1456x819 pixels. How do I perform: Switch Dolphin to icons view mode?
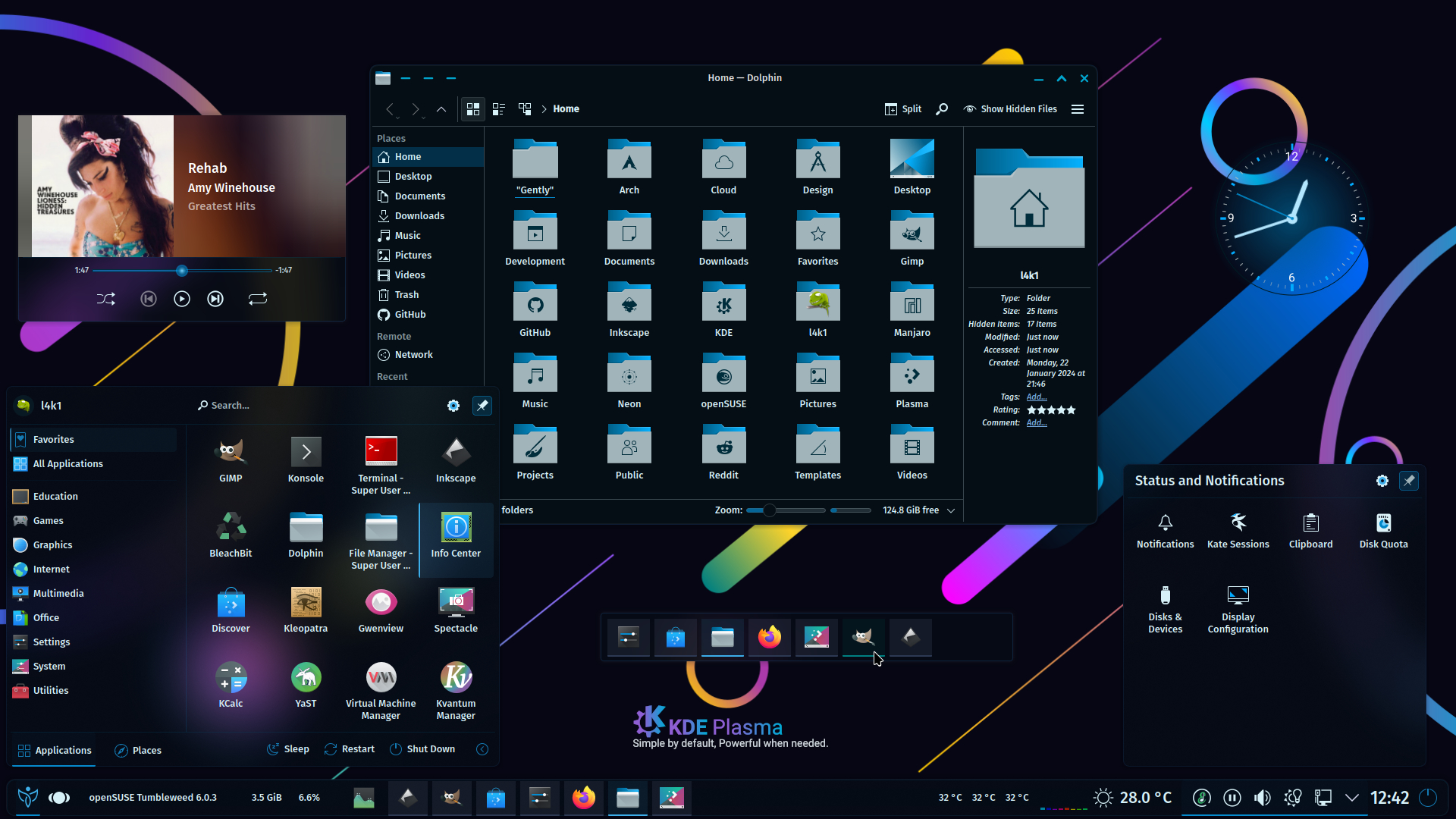click(473, 109)
